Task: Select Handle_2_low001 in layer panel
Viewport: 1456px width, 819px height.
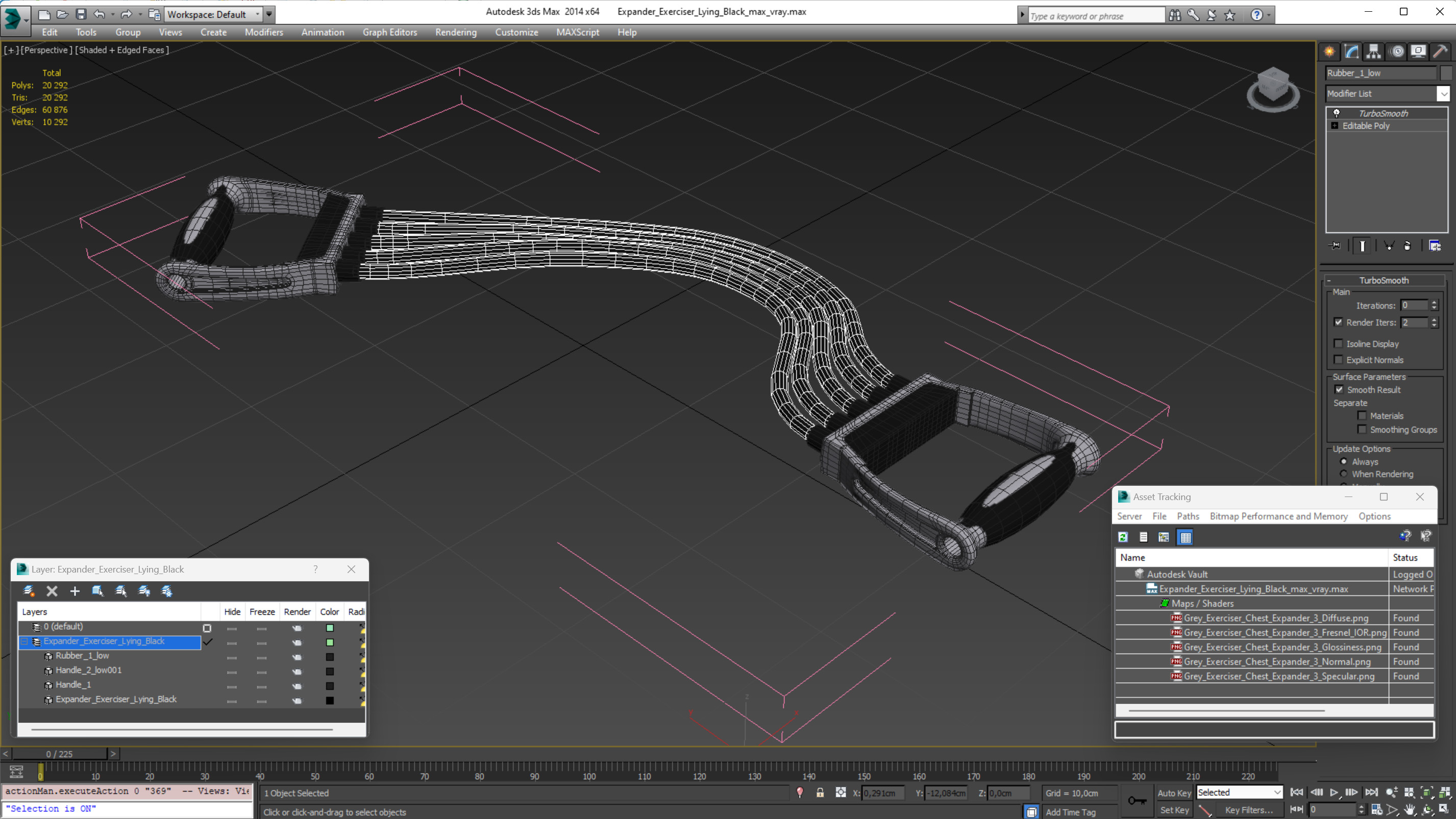Action: (89, 669)
